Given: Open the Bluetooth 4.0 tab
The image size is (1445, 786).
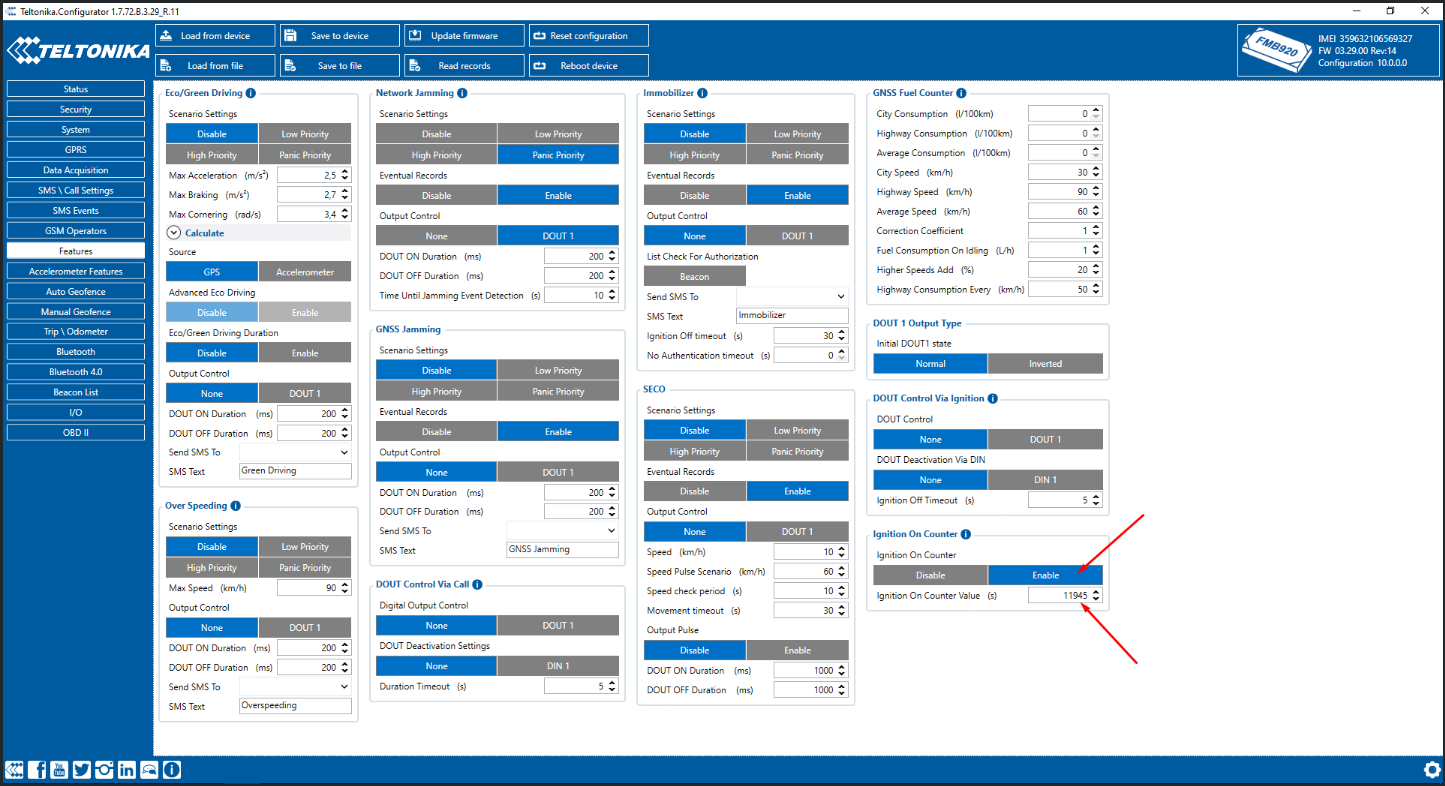Looking at the screenshot, I should 76,372.
